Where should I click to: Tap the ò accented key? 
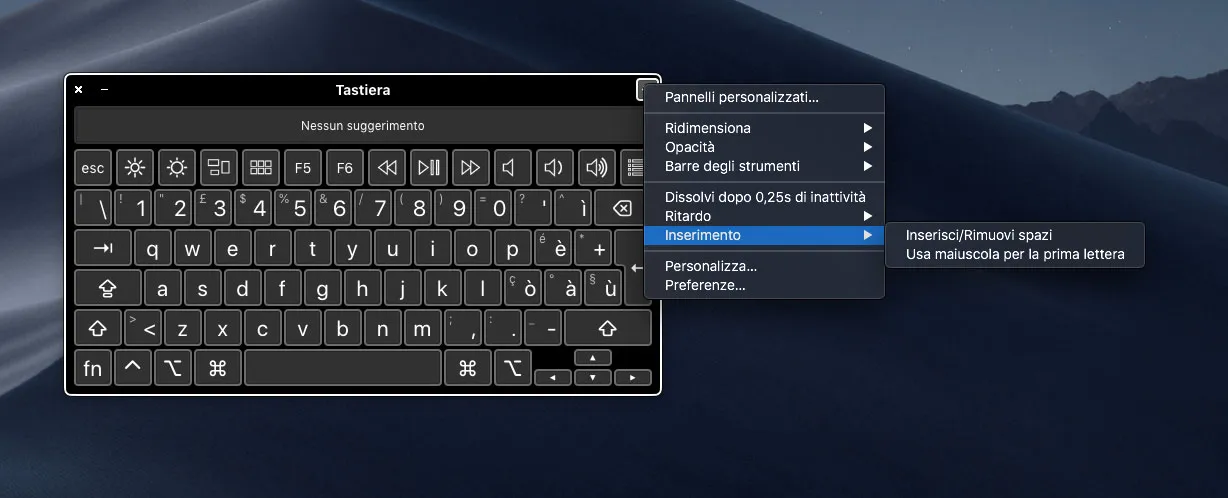point(523,288)
